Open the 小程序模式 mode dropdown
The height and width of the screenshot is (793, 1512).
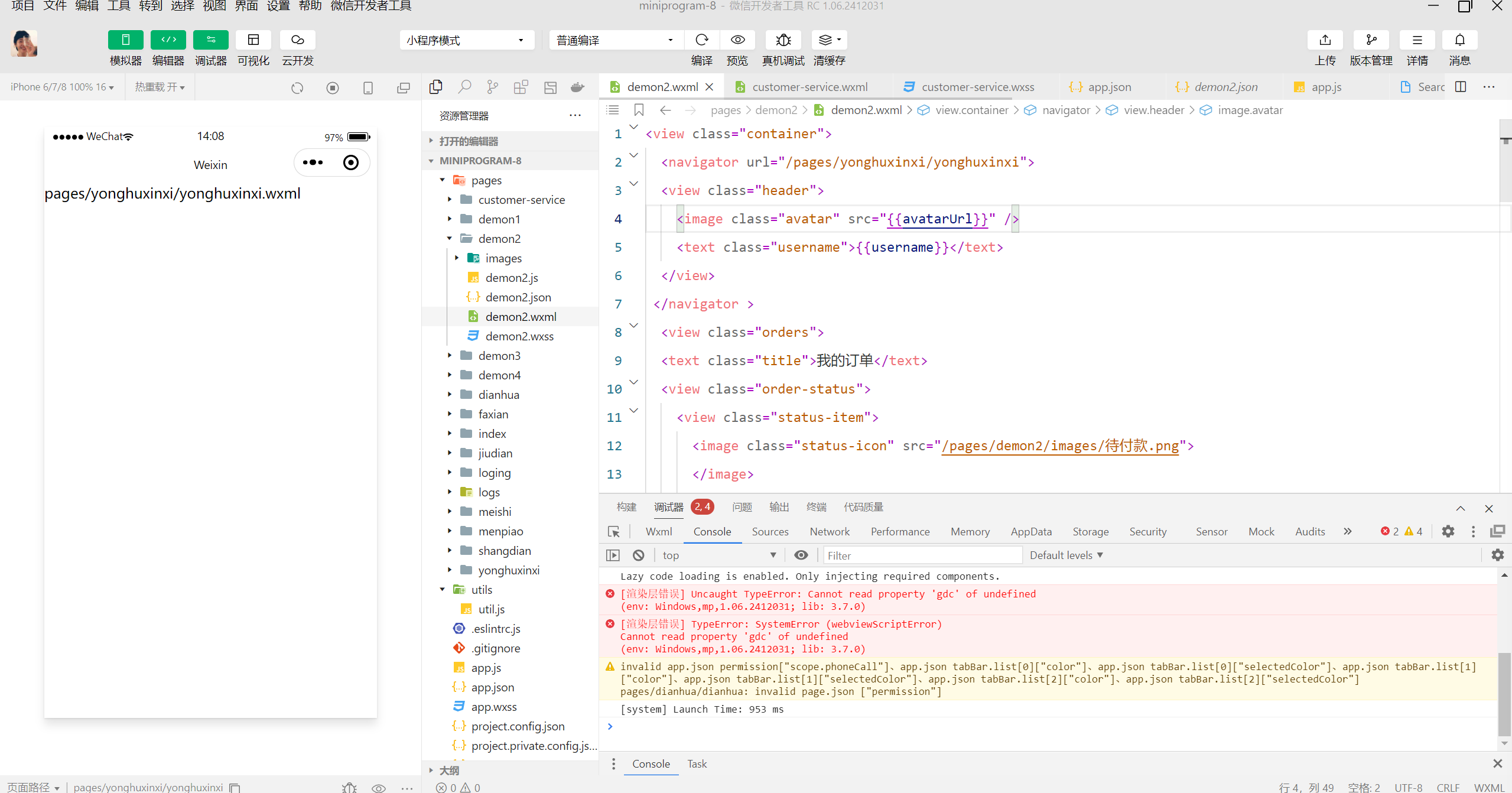click(x=466, y=40)
